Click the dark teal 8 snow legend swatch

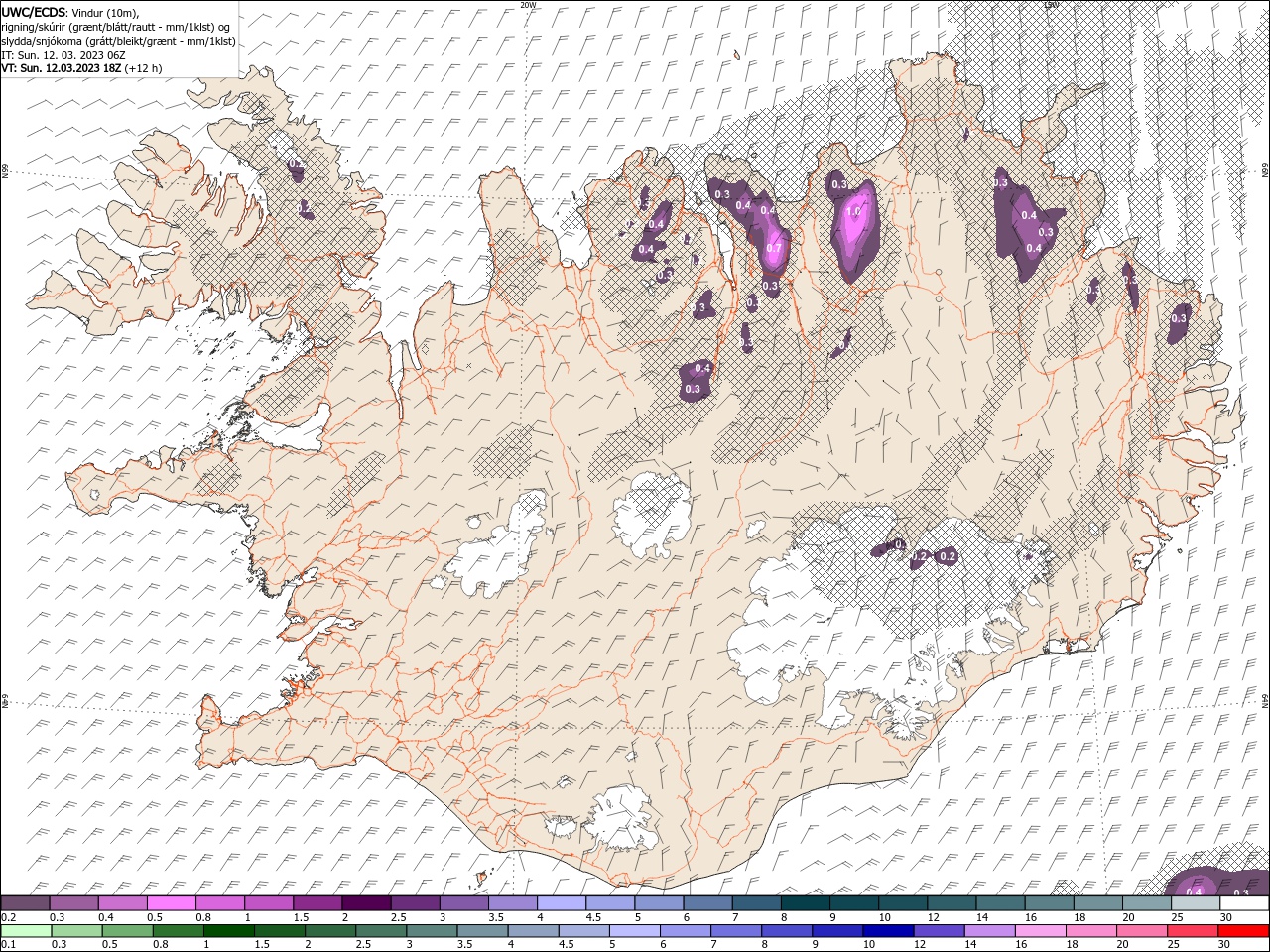click(805, 903)
